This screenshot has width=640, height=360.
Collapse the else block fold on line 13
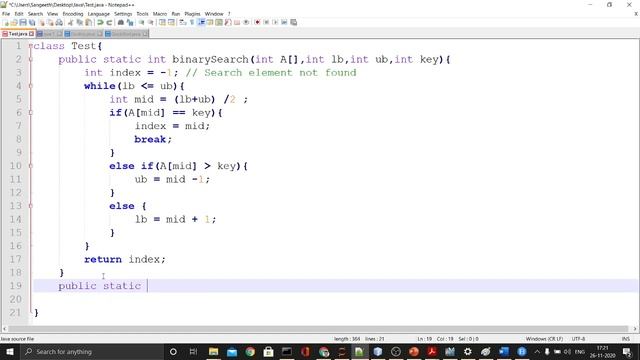click(x=31, y=206)
